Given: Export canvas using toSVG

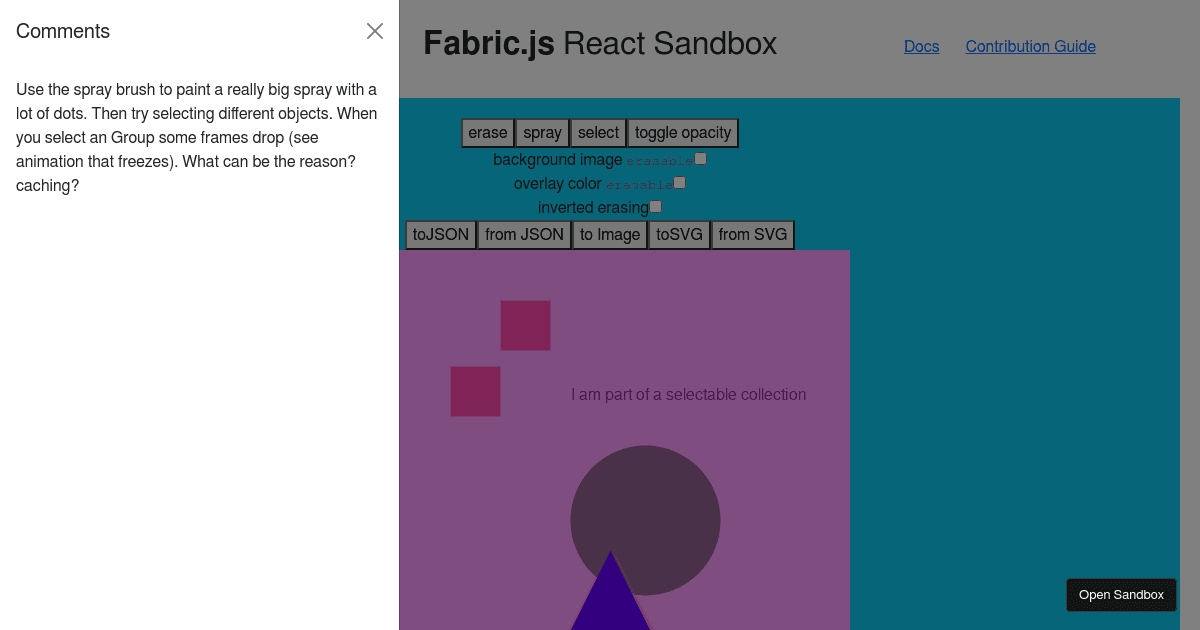Looking at the screenshot, I should click(678, 234).
